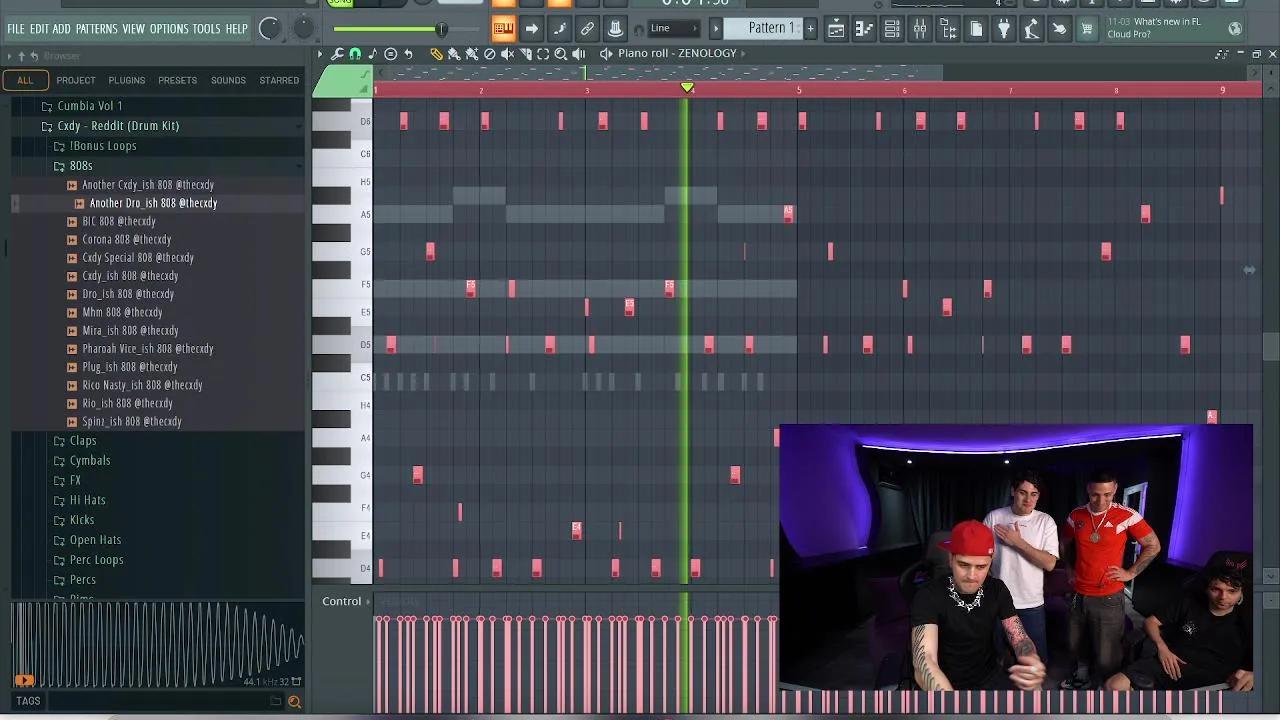The height and width of the screenshot is (720, 1280).
Task: Select the Zoom tool in the Piano roll
Action: [x=559, y=53]
